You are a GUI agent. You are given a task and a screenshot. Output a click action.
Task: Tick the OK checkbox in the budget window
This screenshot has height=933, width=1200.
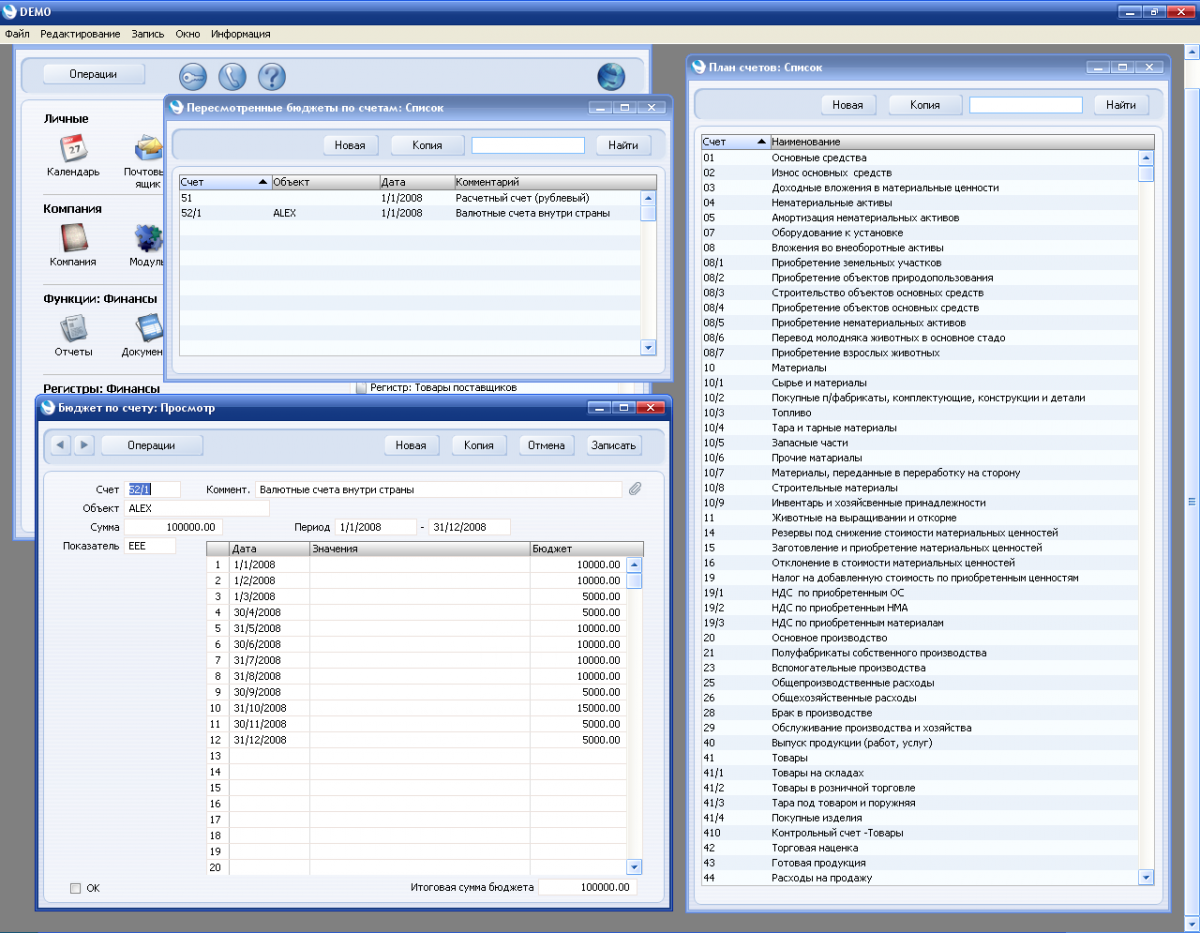(x=76, y=887)
